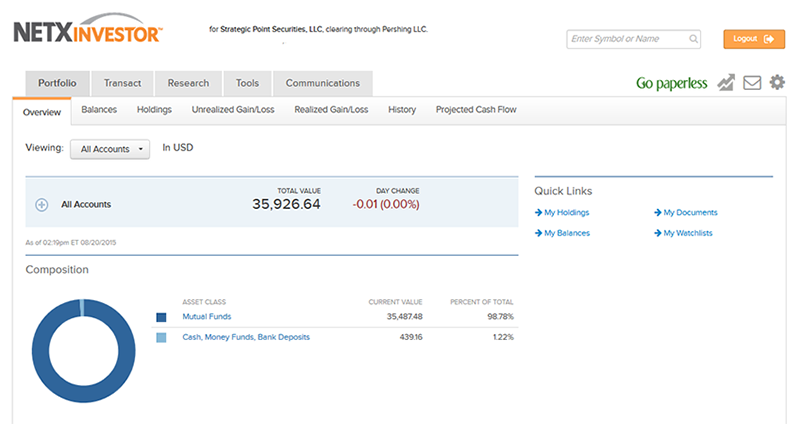This screenshot has height=424, width=800.
Task: Select the Holdings sub-tab
Action: coord(154,110)
